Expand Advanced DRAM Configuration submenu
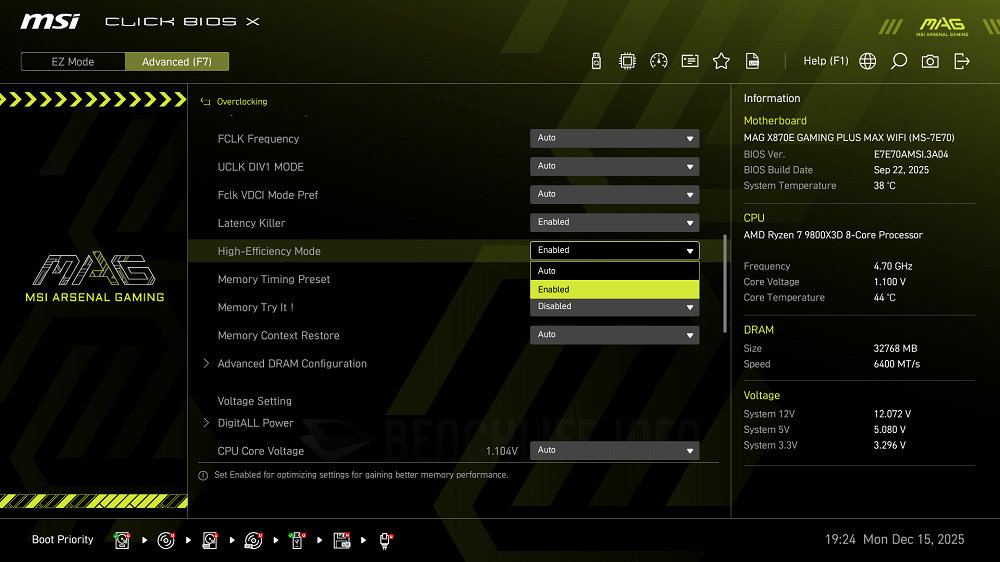The image size is (1000, 562). pyautogui.click(x=292, y=364)
